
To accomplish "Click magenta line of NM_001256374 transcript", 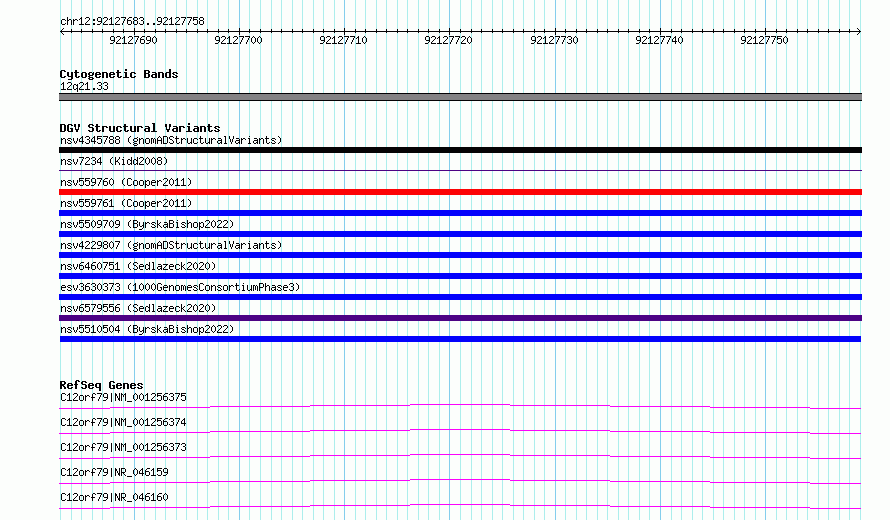I will click(460, 431).
